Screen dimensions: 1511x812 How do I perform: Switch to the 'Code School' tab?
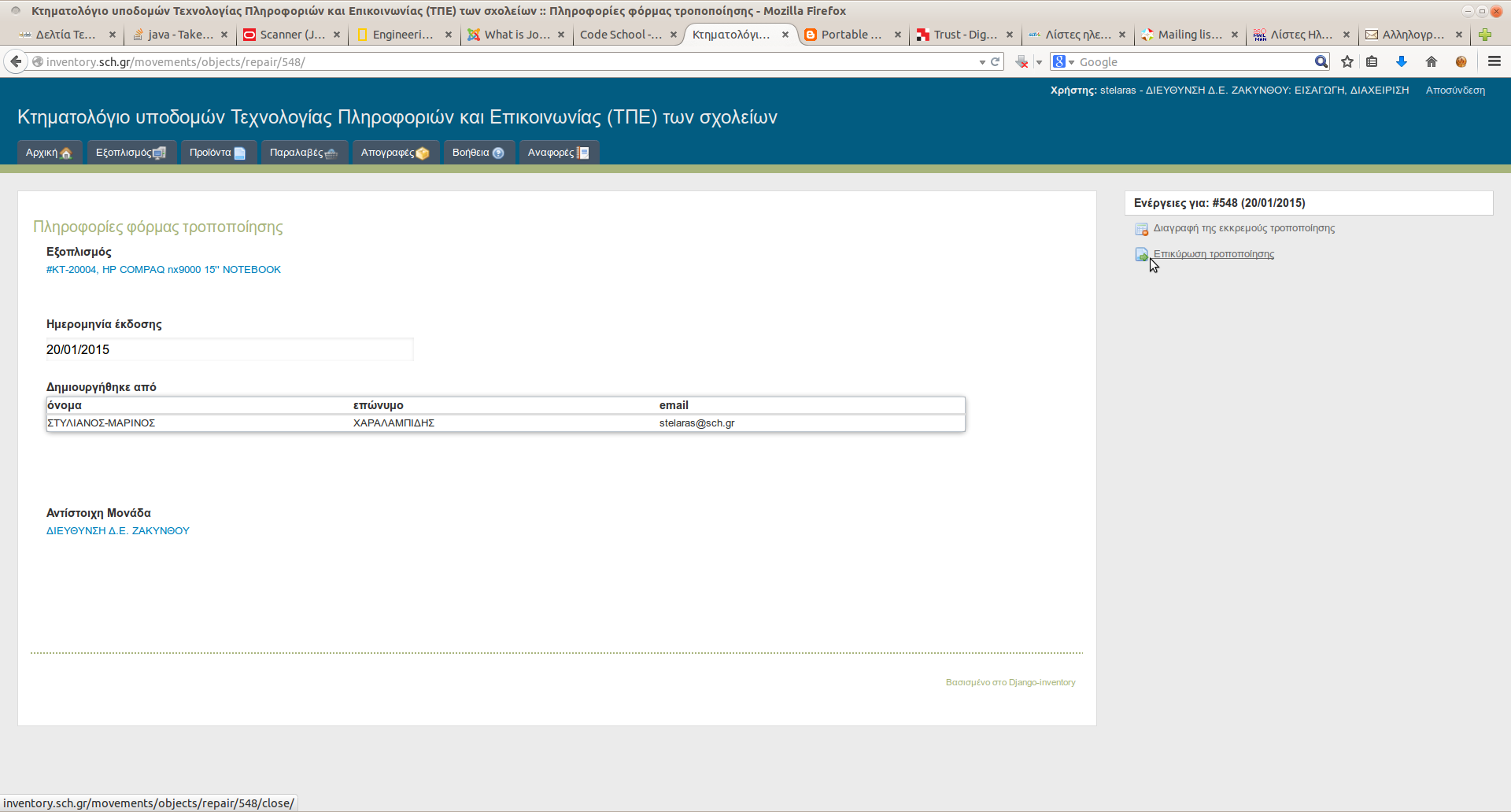coord(628,35)
